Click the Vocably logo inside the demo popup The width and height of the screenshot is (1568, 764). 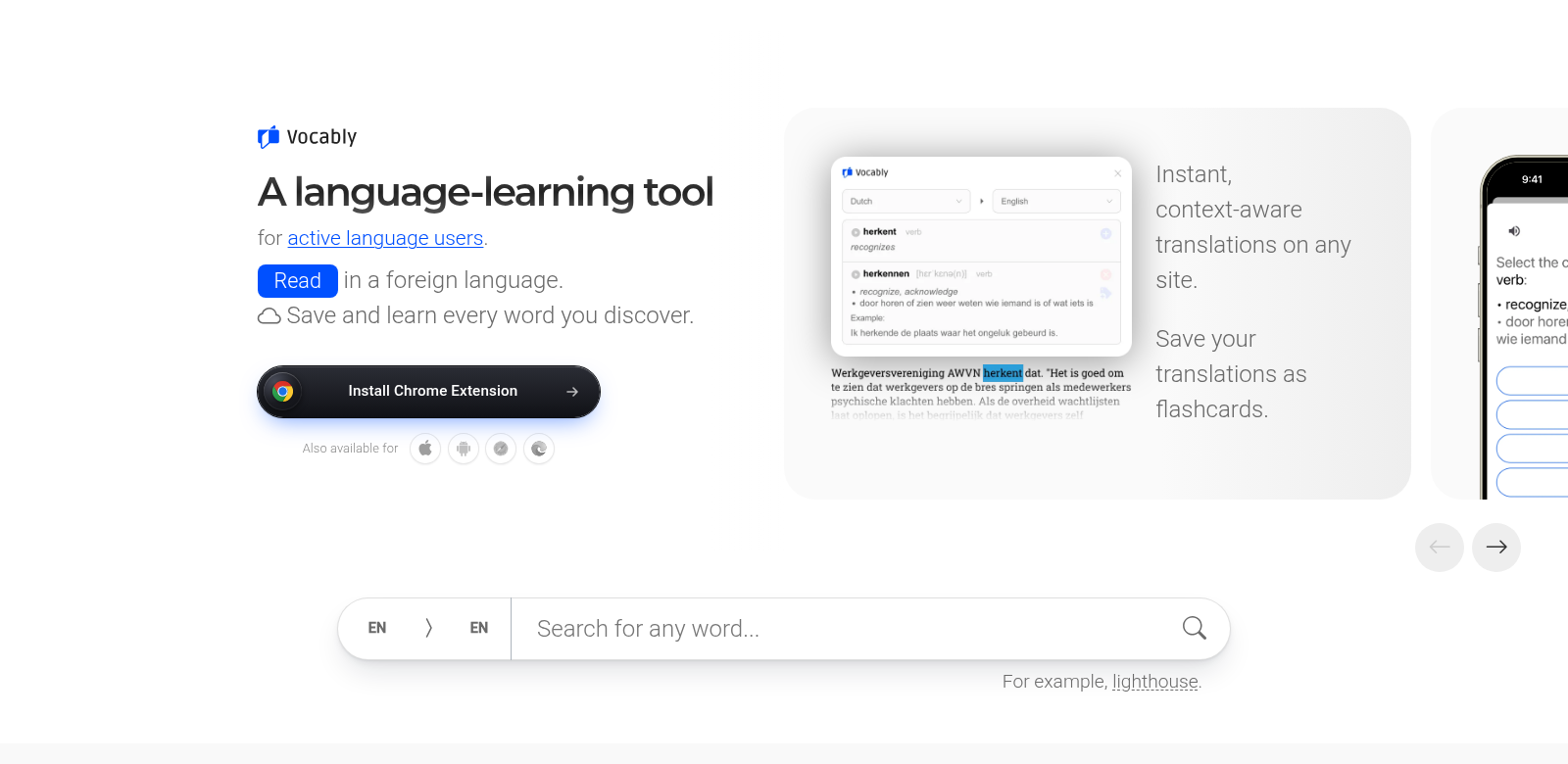[x=865, y=172]
